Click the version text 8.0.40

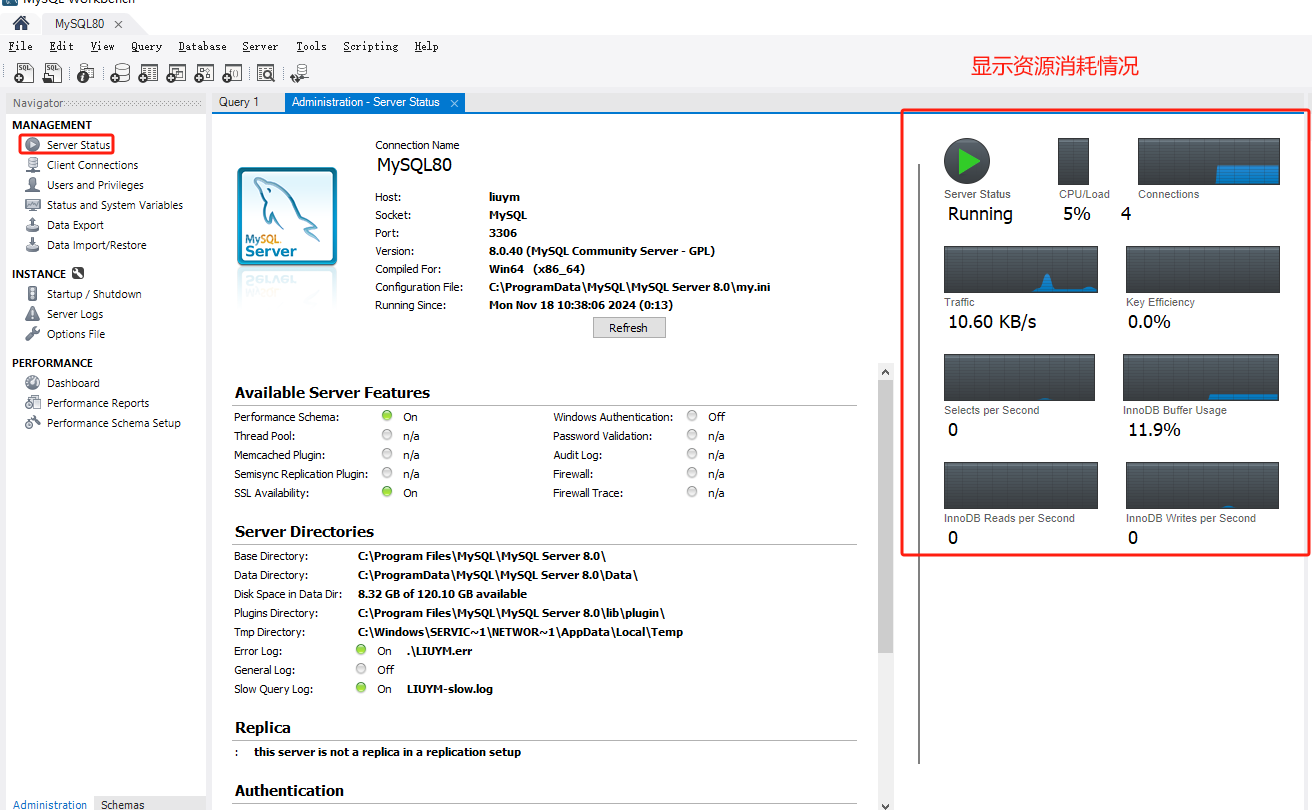coord(602,251)
